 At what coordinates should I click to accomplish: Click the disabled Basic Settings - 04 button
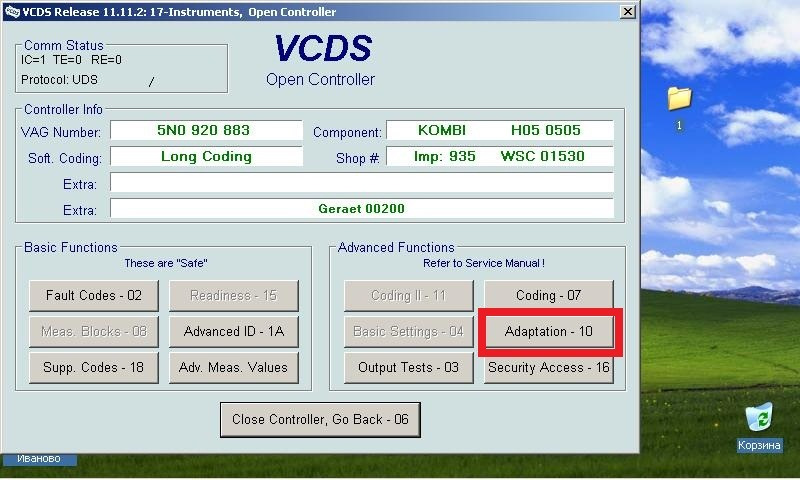click(x=409, y=332)
